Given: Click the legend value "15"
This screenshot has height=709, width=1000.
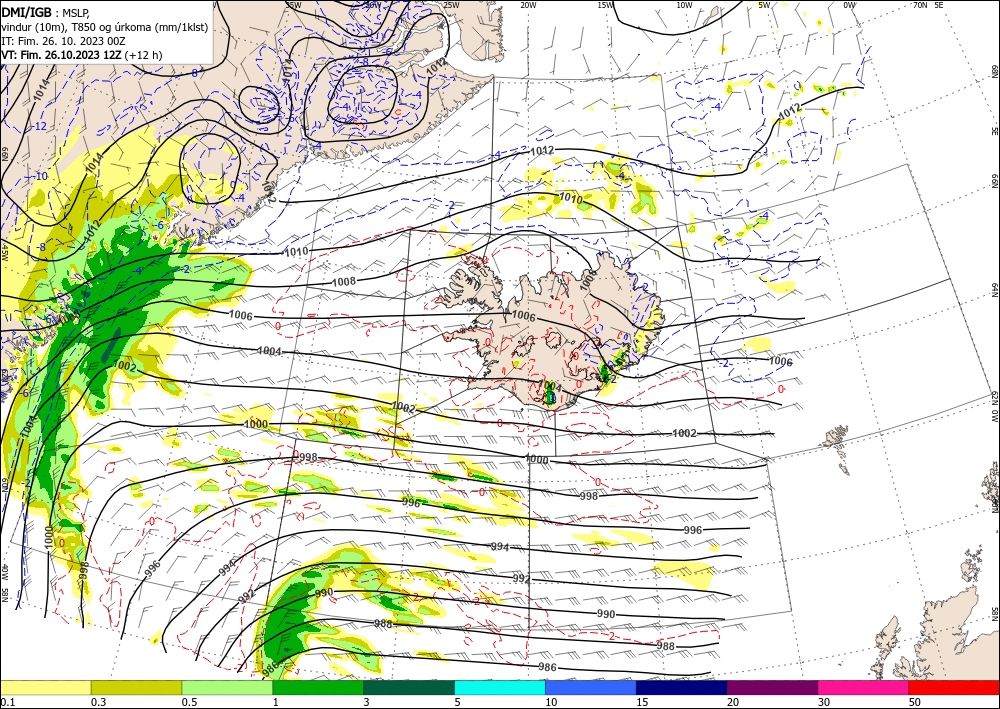Looking at the screenshot, I should (x=642, y=702).
